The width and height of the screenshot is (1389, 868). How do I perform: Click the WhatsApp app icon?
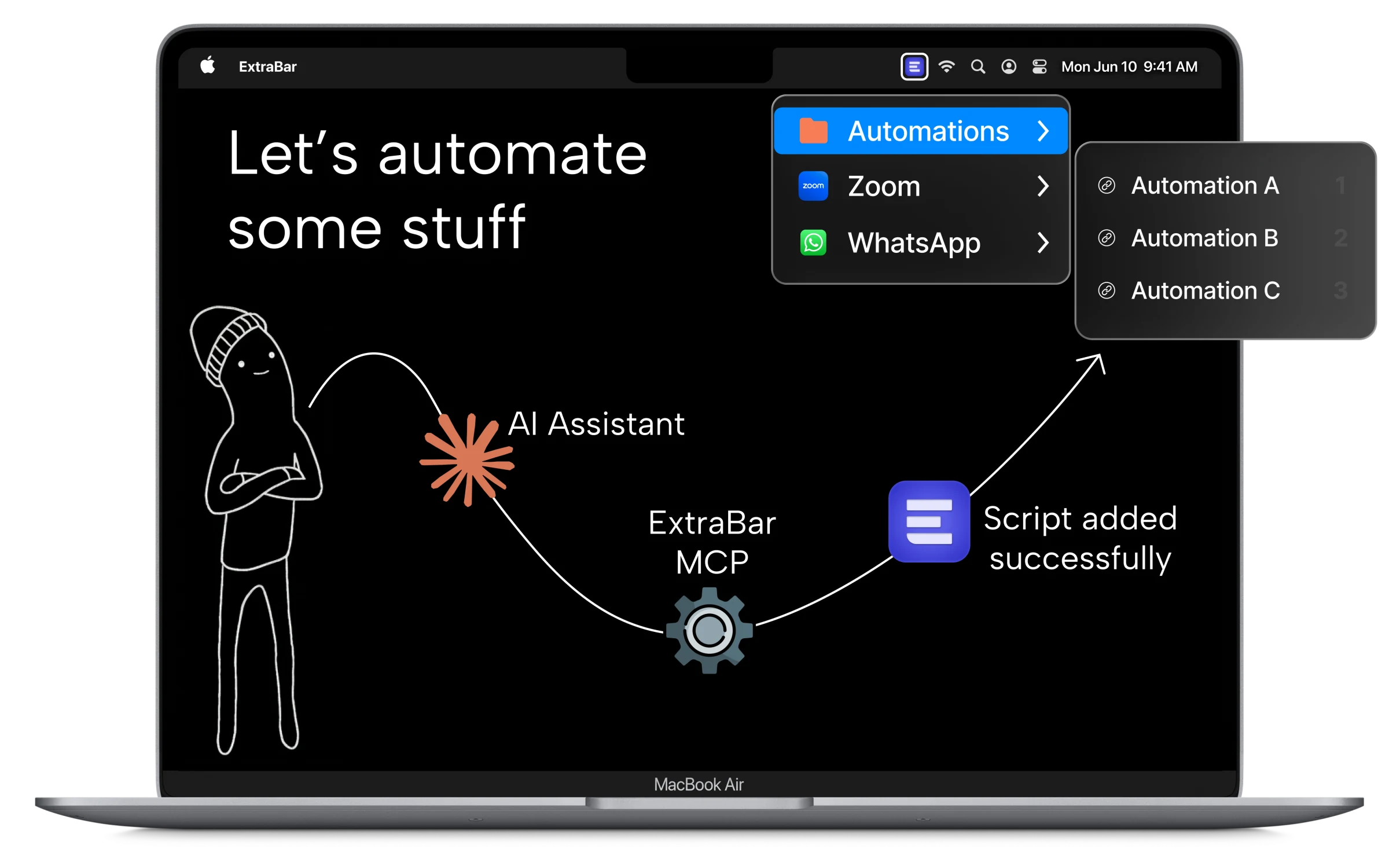[813, 242]
